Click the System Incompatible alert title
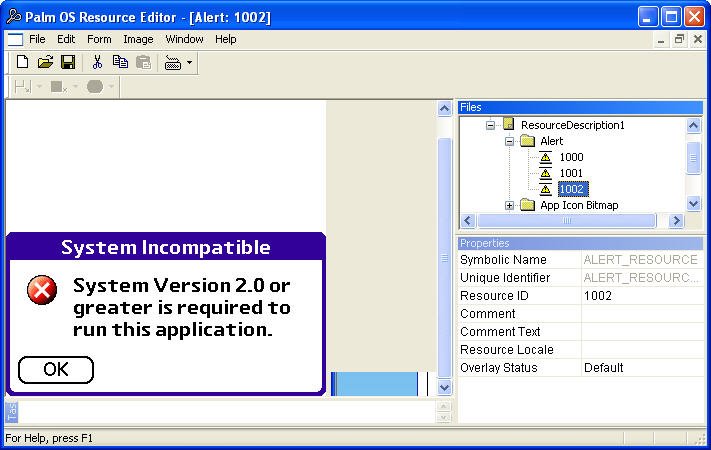Image resolution: width=711 pixels, height=450 pixels. tap(166, 248)
